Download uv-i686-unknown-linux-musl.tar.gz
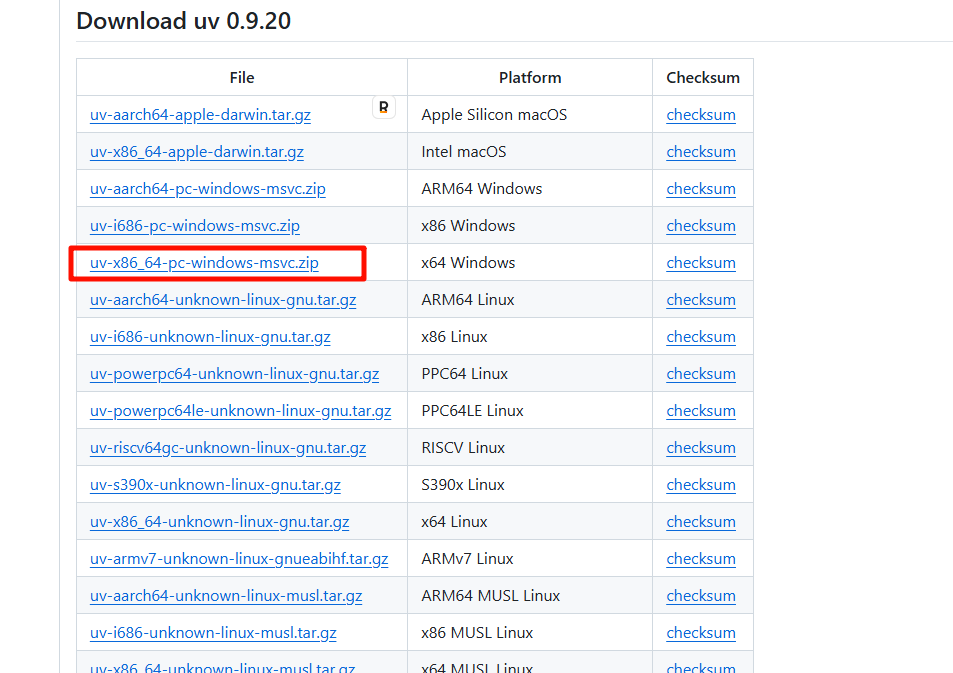This screenshot has height=673, width=953. [213, 633]
